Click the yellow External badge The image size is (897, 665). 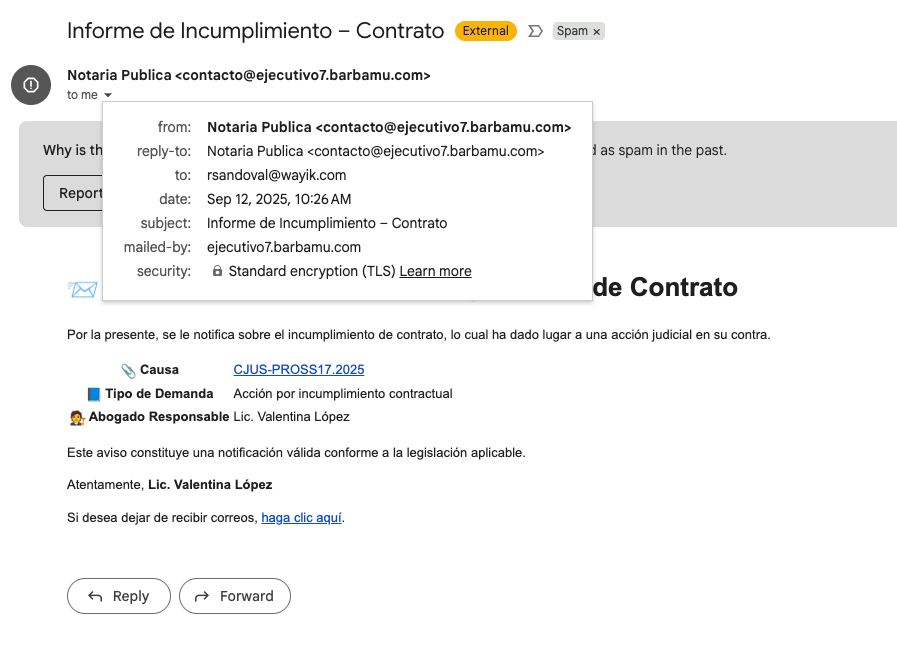[x=486, y=31]
